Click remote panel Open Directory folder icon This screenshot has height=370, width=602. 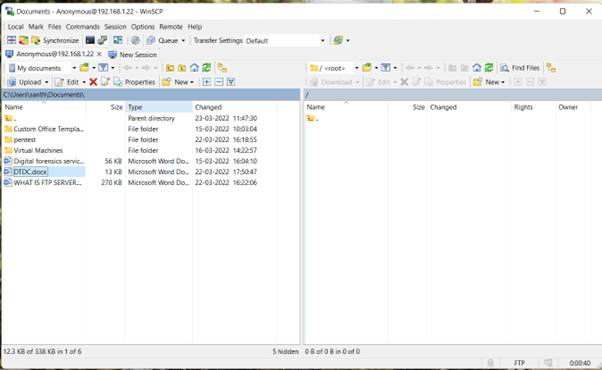(367, 68)
